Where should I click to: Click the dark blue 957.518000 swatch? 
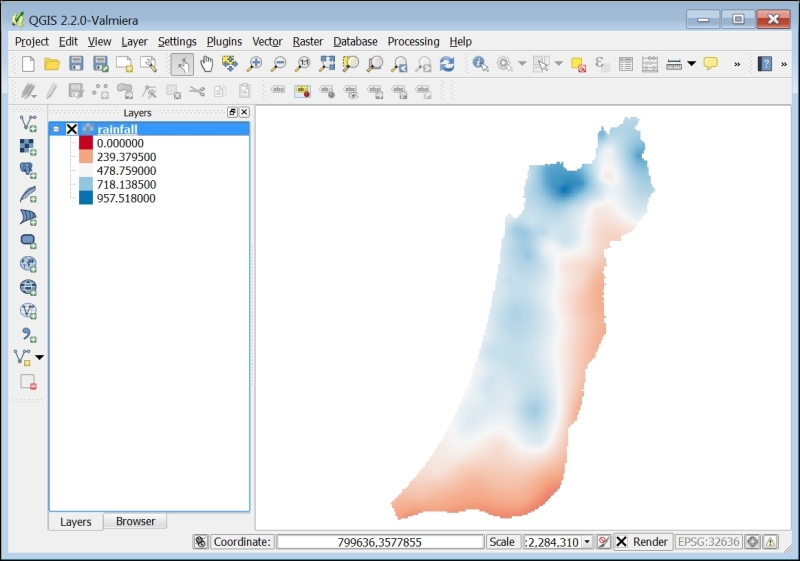[x=86, y=198]
